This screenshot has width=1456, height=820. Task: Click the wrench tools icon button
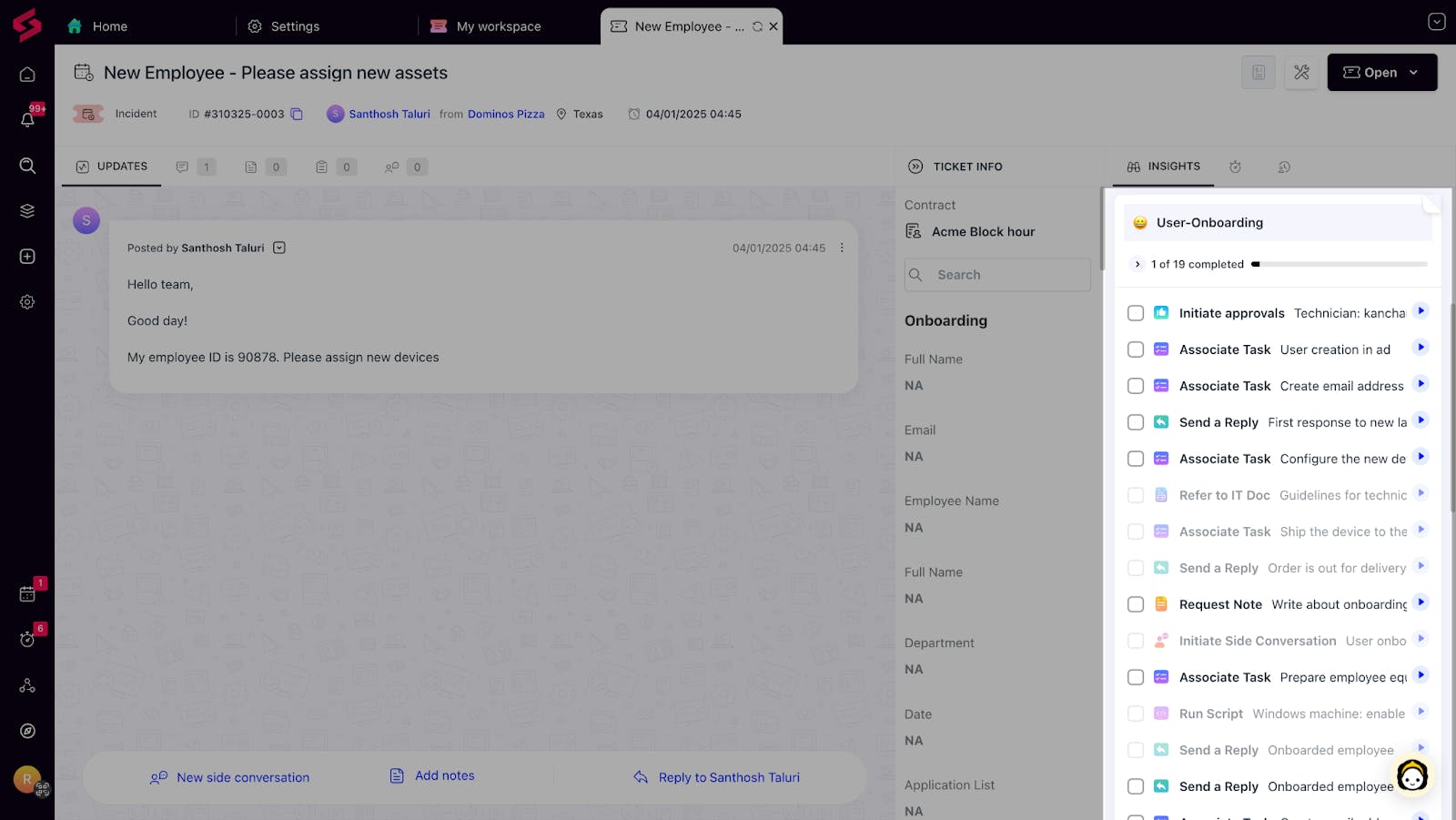[1301, 73]
